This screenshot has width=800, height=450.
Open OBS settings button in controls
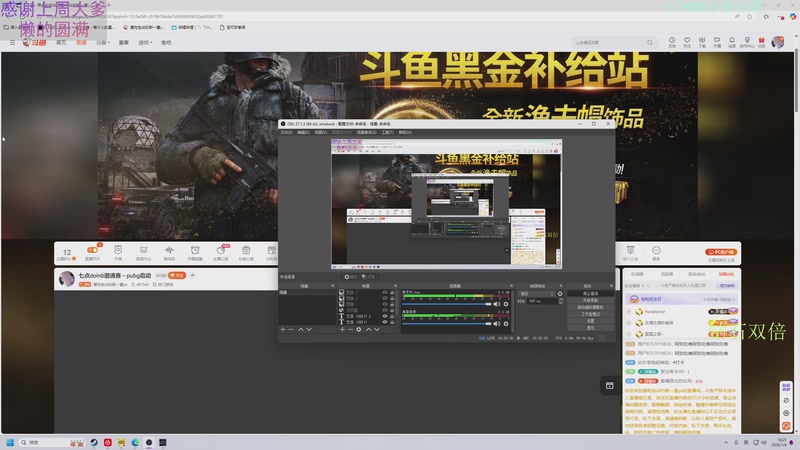pyautogui.click(x=590, y=320)
